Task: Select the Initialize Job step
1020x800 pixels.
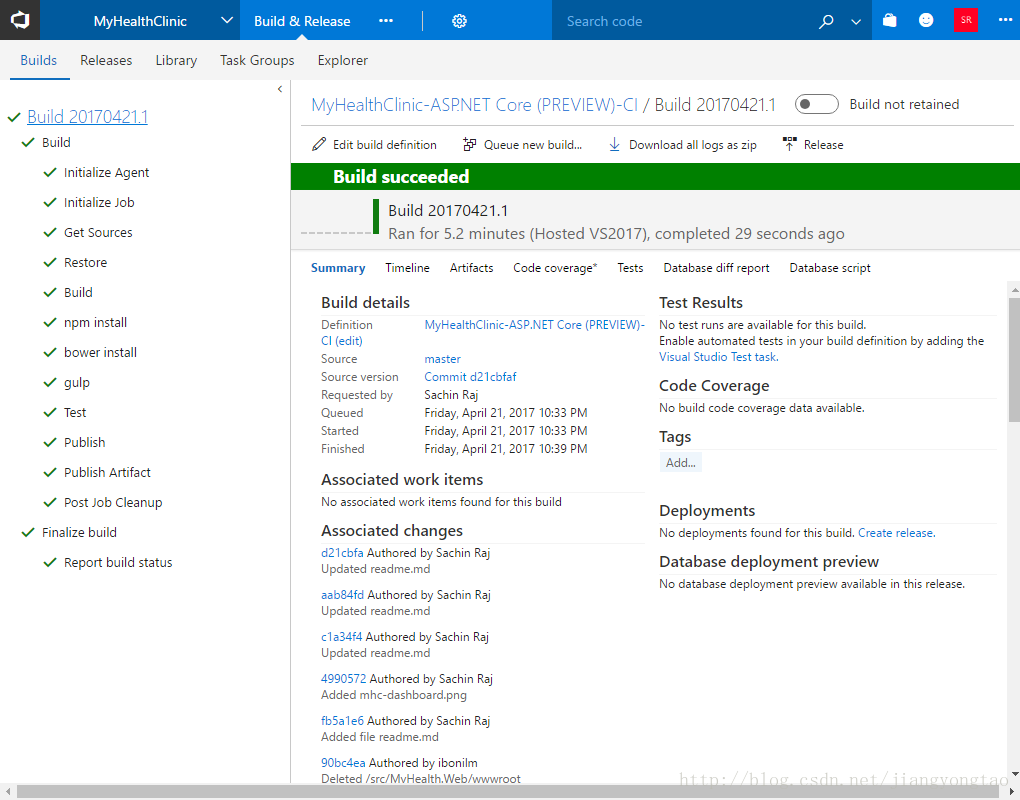Action: point(99,202)
